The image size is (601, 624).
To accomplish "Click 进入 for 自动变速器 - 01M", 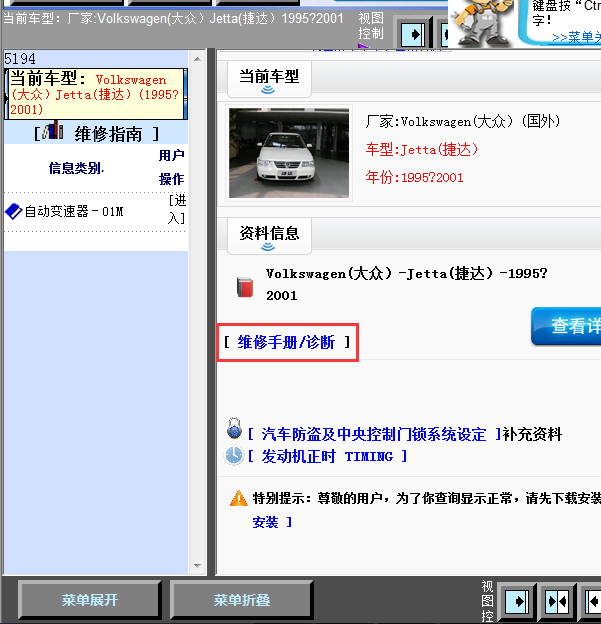I will click(177, 209).
